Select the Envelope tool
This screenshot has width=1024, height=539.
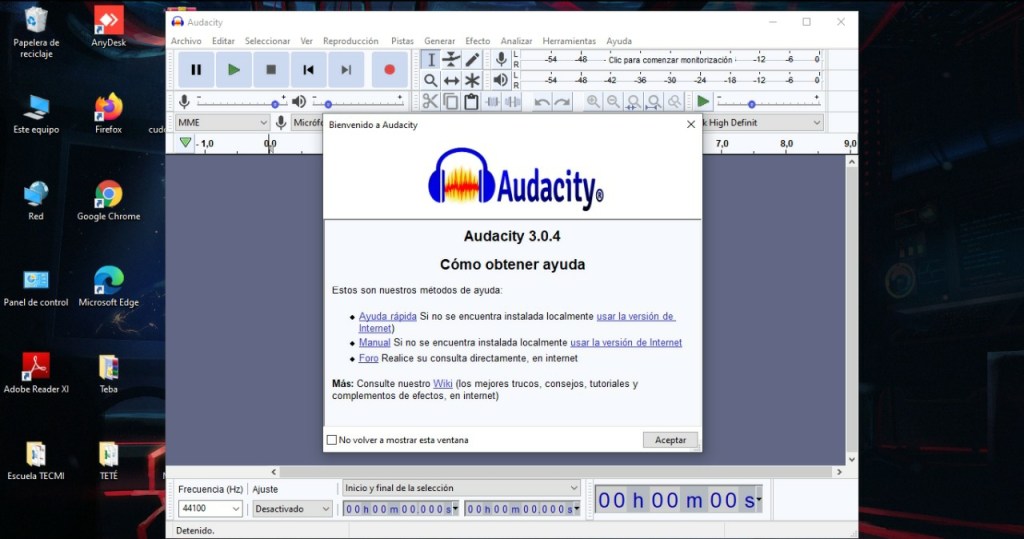click(x=451, y=59)
